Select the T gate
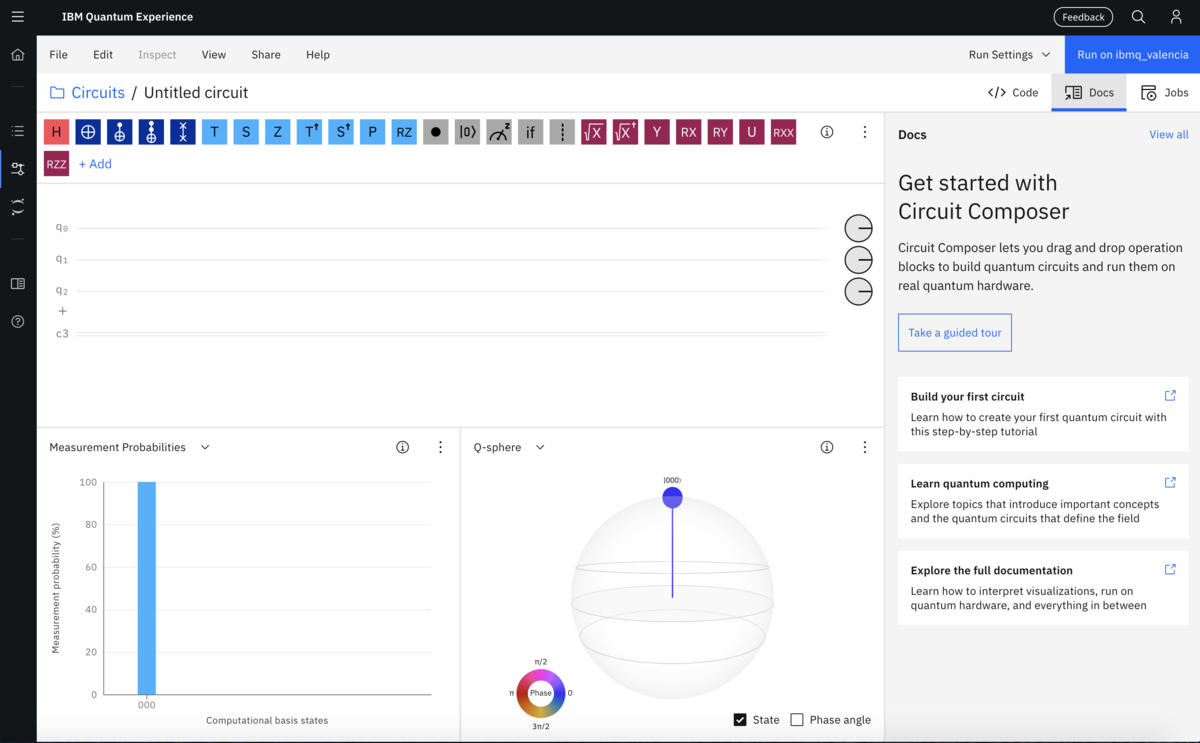The image size is (1200, 743). (214, 132)
